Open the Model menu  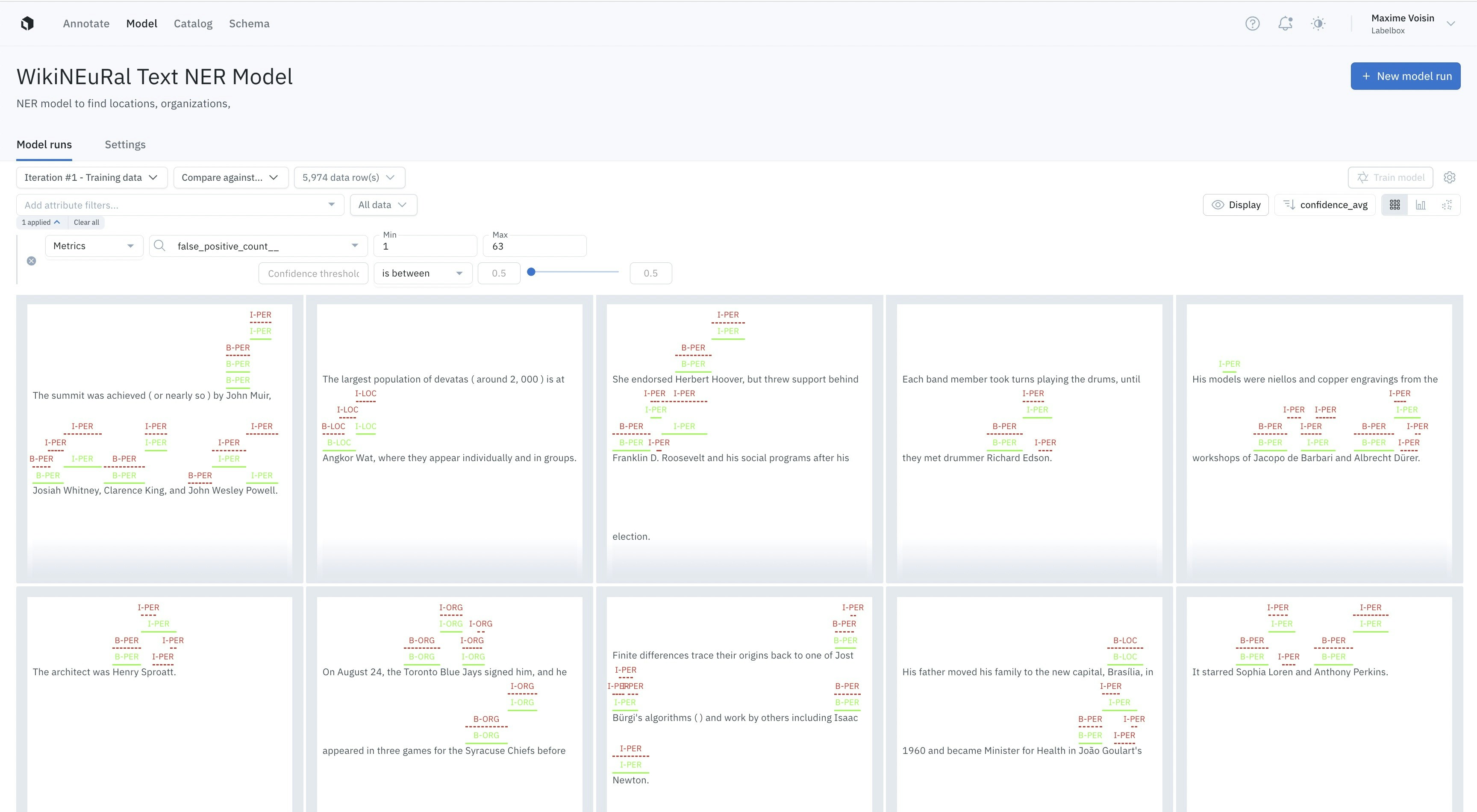pos(141,24)
